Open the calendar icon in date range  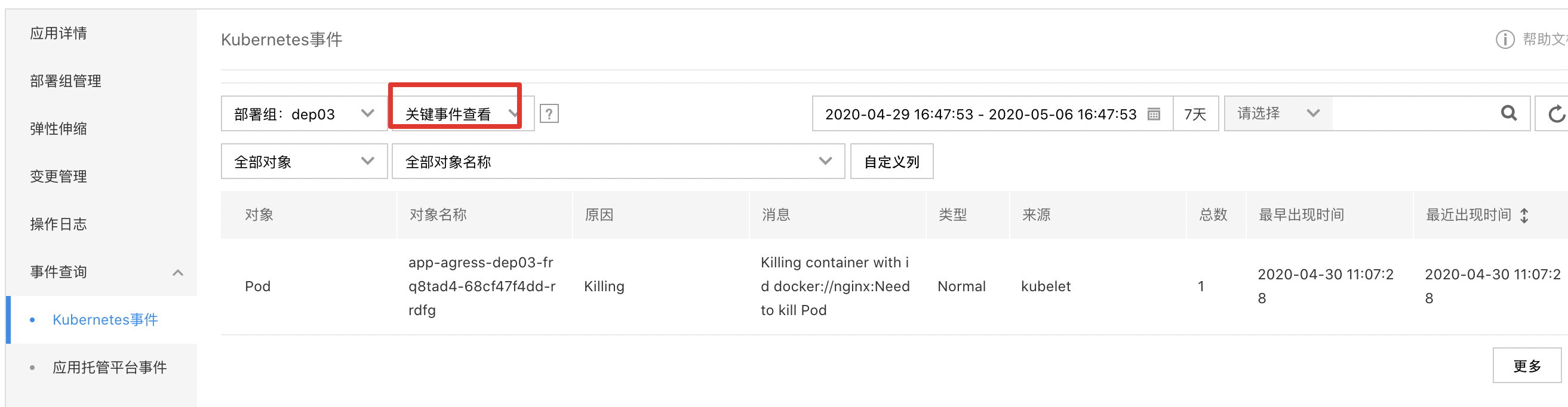1153,114
